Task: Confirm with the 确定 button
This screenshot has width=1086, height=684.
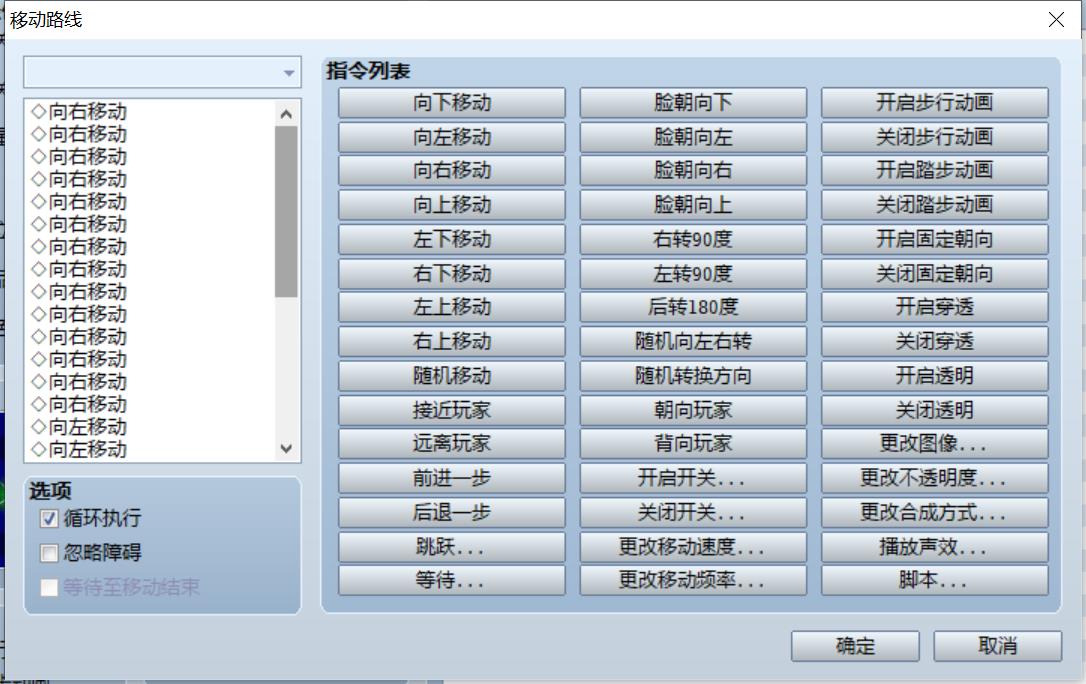Action: pos(855,646)
